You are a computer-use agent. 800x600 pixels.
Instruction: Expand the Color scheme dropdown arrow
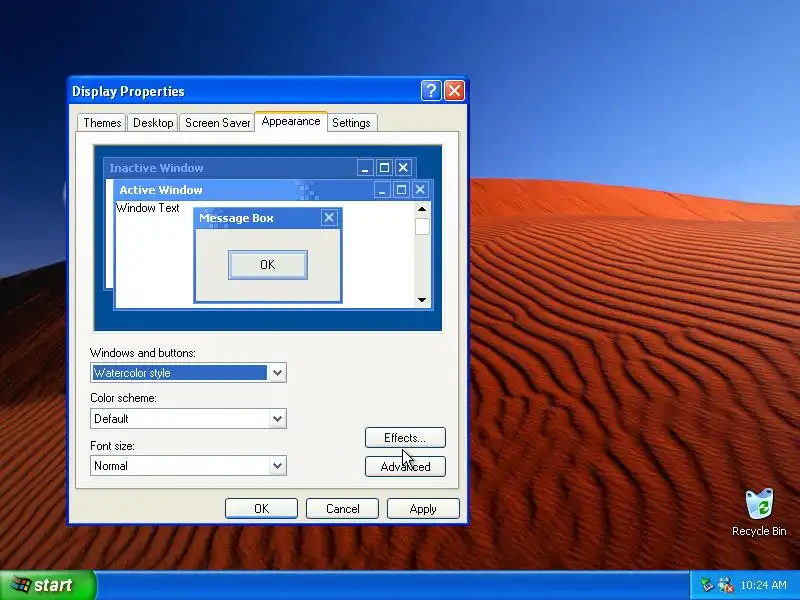(277, 419)
